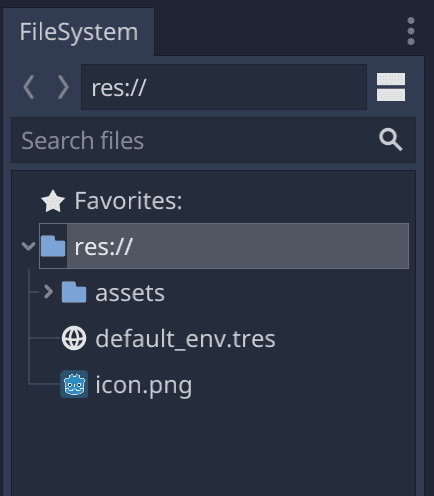Go back to previous folder

coord(29,87)
